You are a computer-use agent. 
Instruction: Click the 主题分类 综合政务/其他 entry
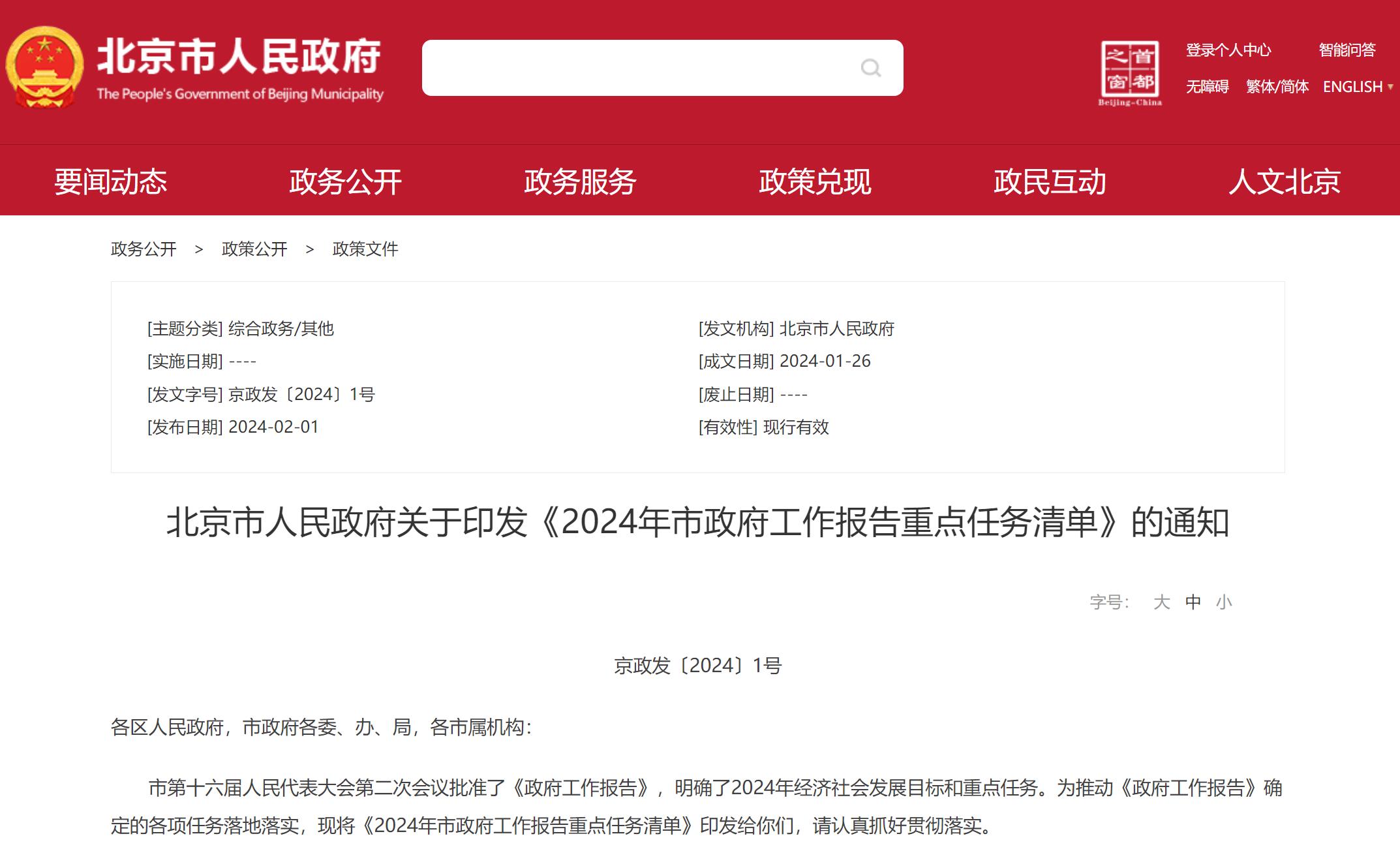click(x=241, y=328)
